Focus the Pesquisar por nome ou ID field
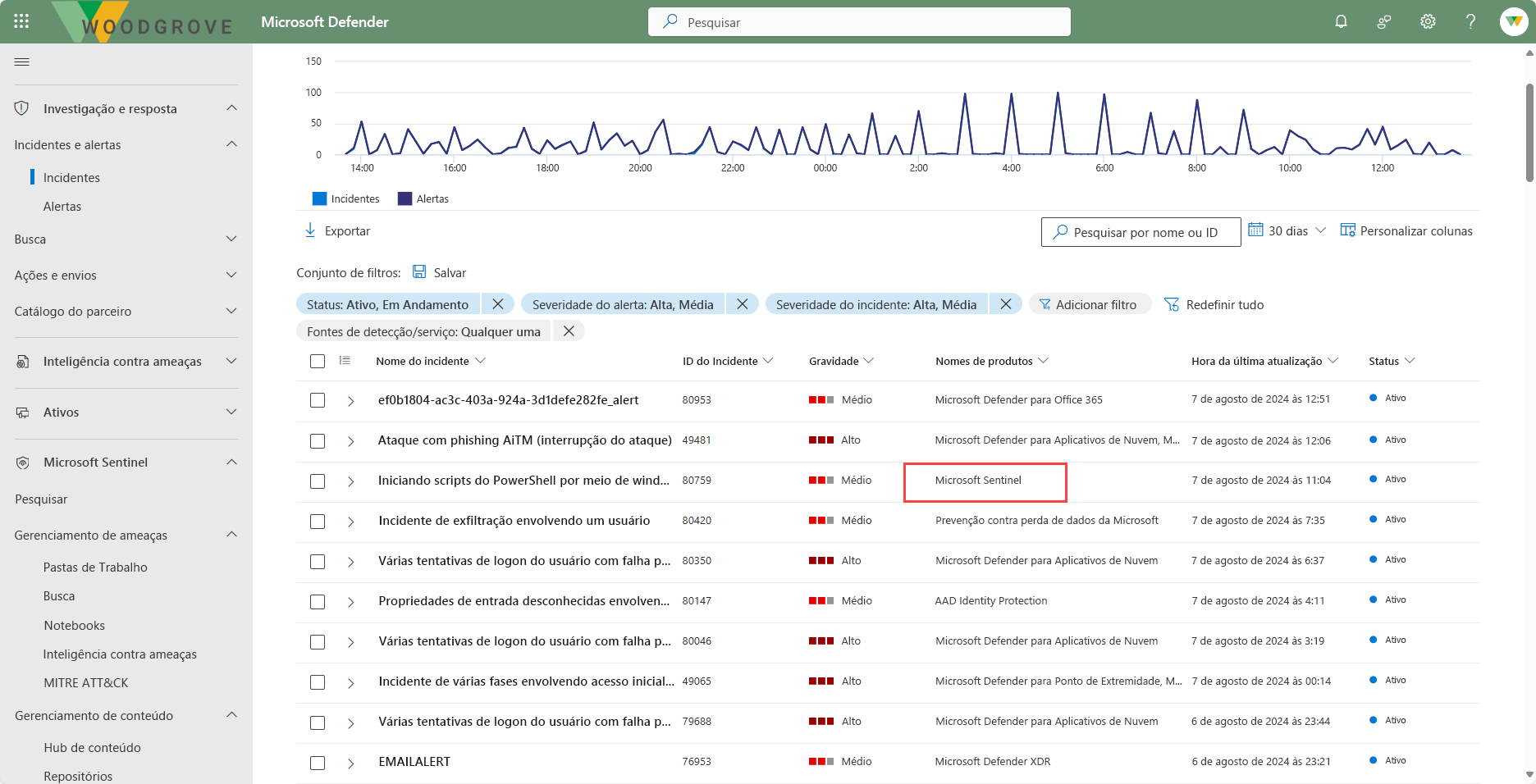 [1141, 232]
